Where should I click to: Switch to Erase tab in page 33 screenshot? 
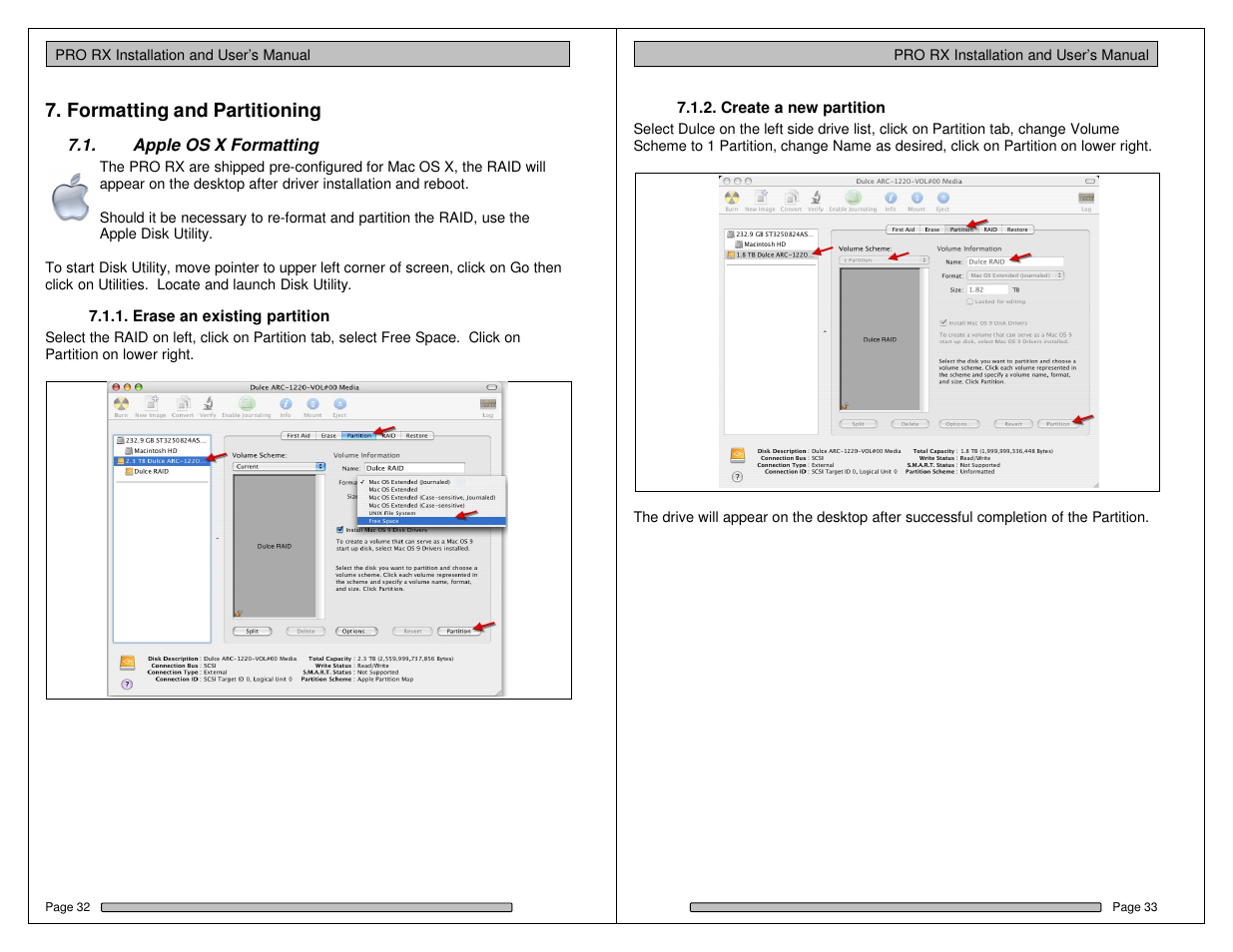tap(932, 230)
